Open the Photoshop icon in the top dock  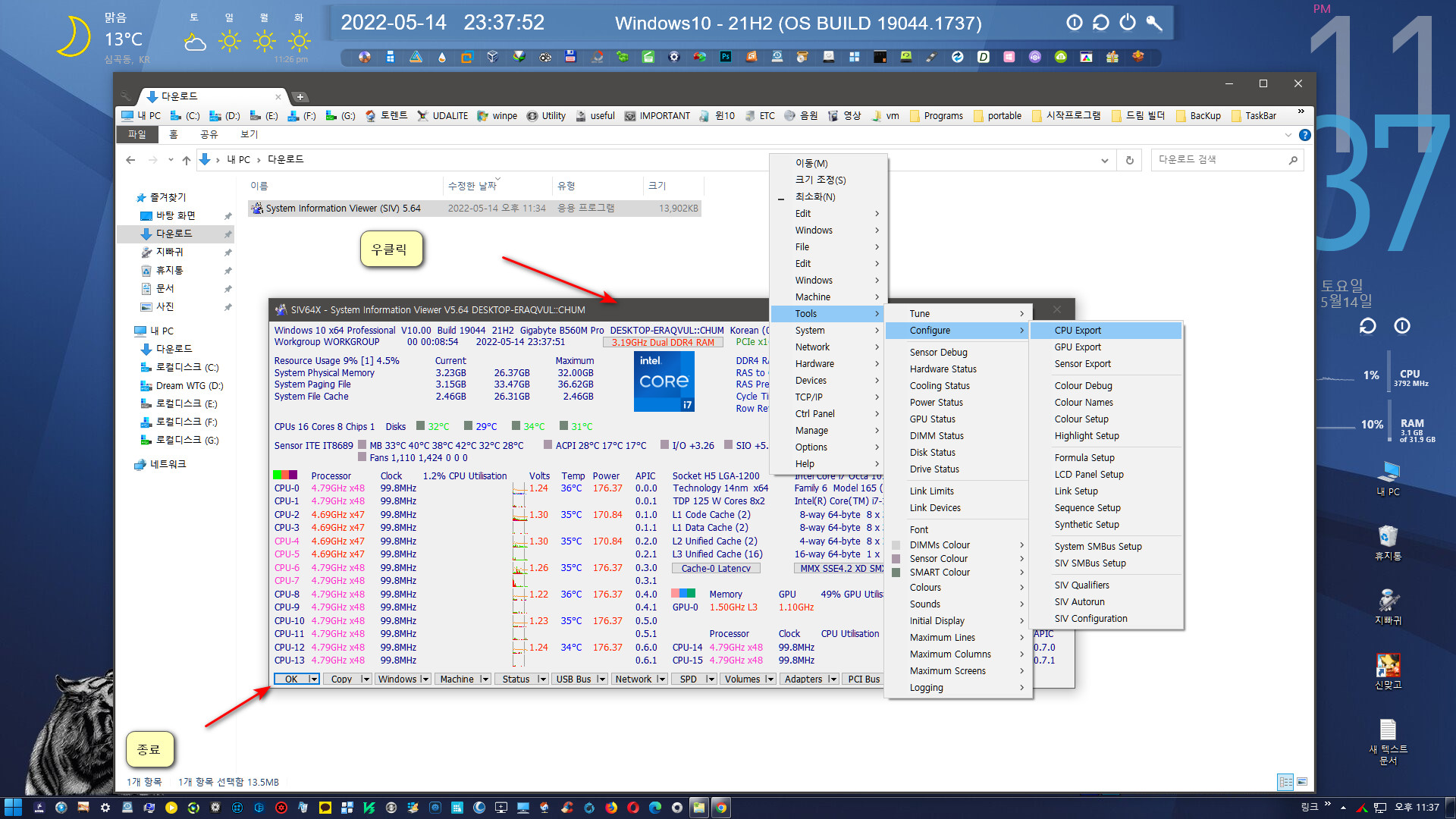point(726,57)
